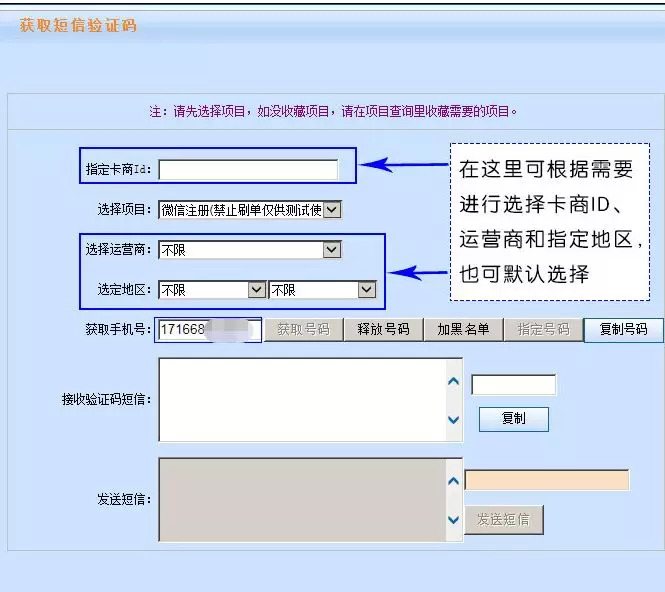Click scroll-down arrow in 发送短信 box

point(454,519)
